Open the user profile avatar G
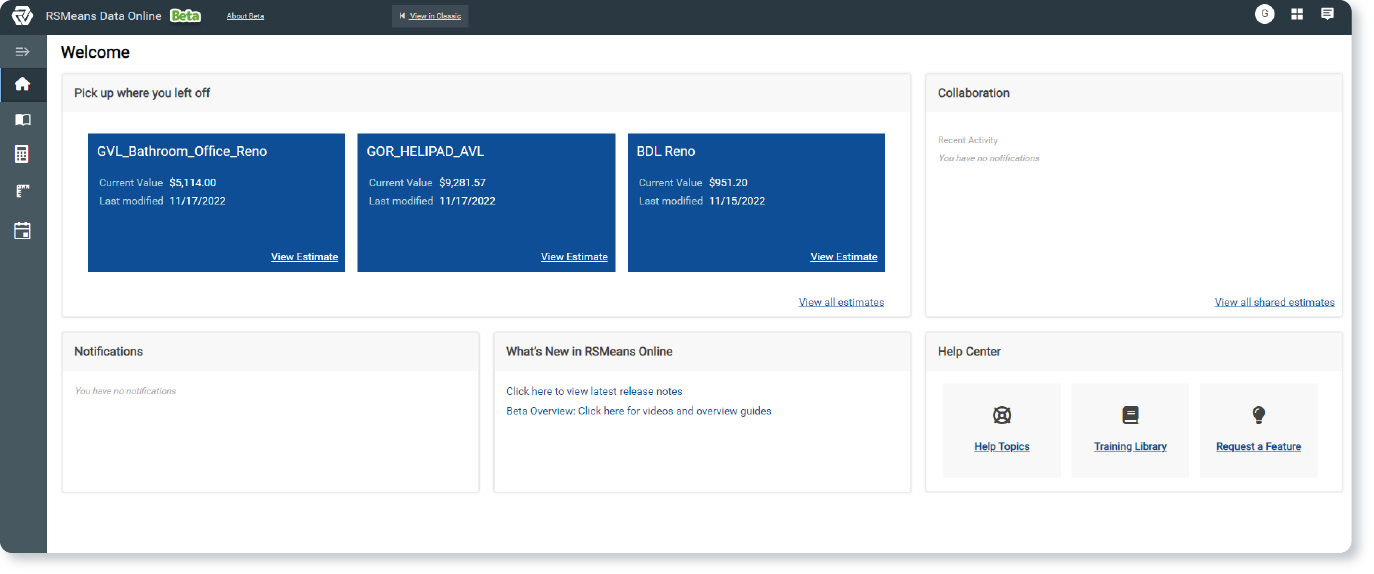Viewport: 1374px width, 574px height. pos(1265,14)
